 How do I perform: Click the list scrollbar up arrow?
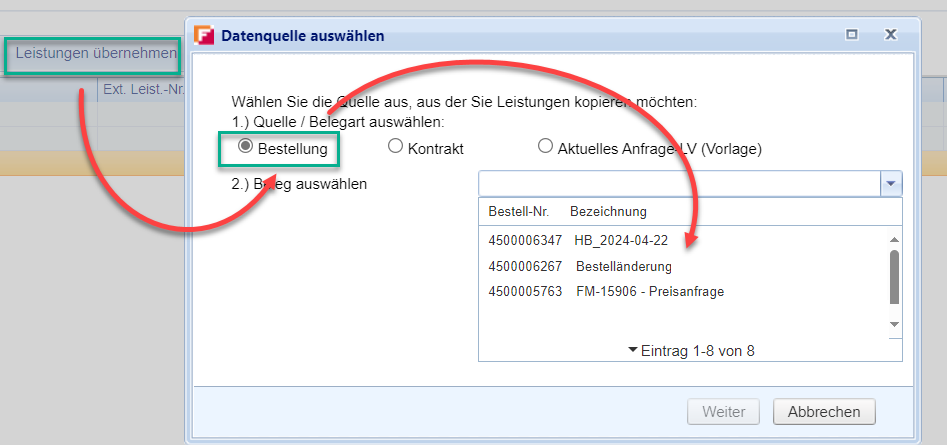click(x=894, y=239)
